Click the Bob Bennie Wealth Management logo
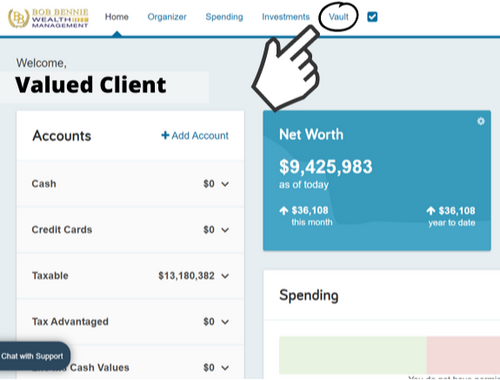500x380 pixels. coord(48,18)
